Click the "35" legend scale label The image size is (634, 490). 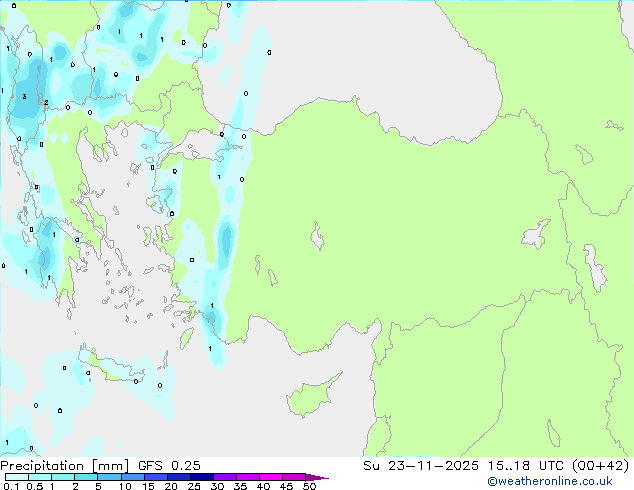click(240, 486)
